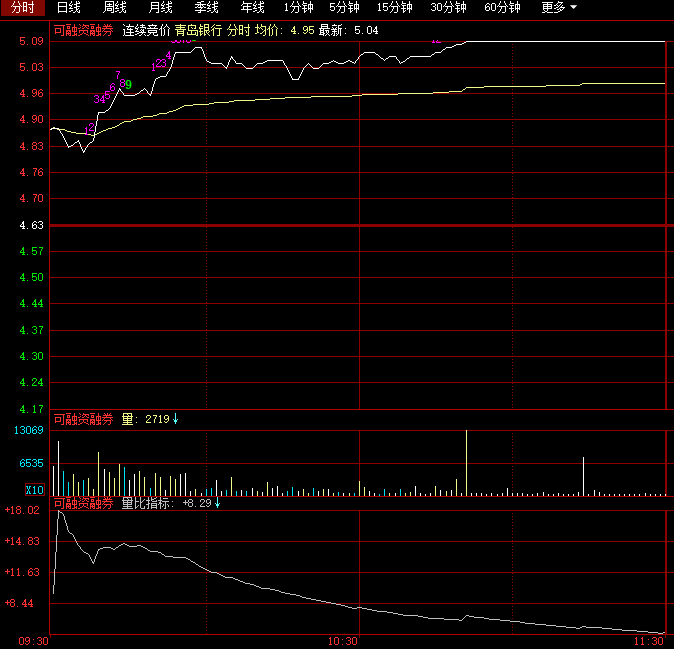Switch to the 日线 daily chart tab
674x649 pixels.
click(68, 8)
